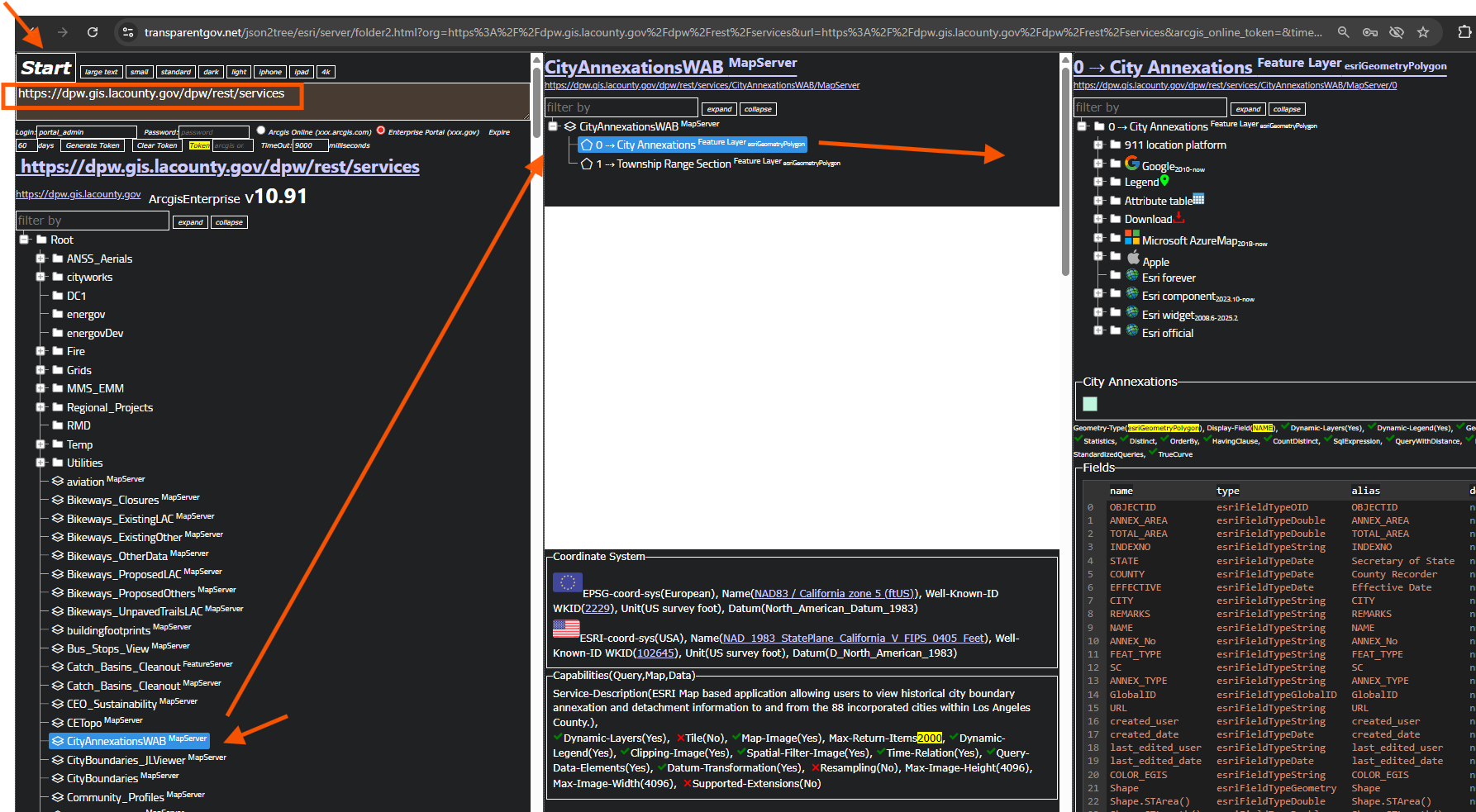Click the Microsoft AzureMap logo icon
The width and height of the screenshot is (1476, 812).
click(1131, 238)
